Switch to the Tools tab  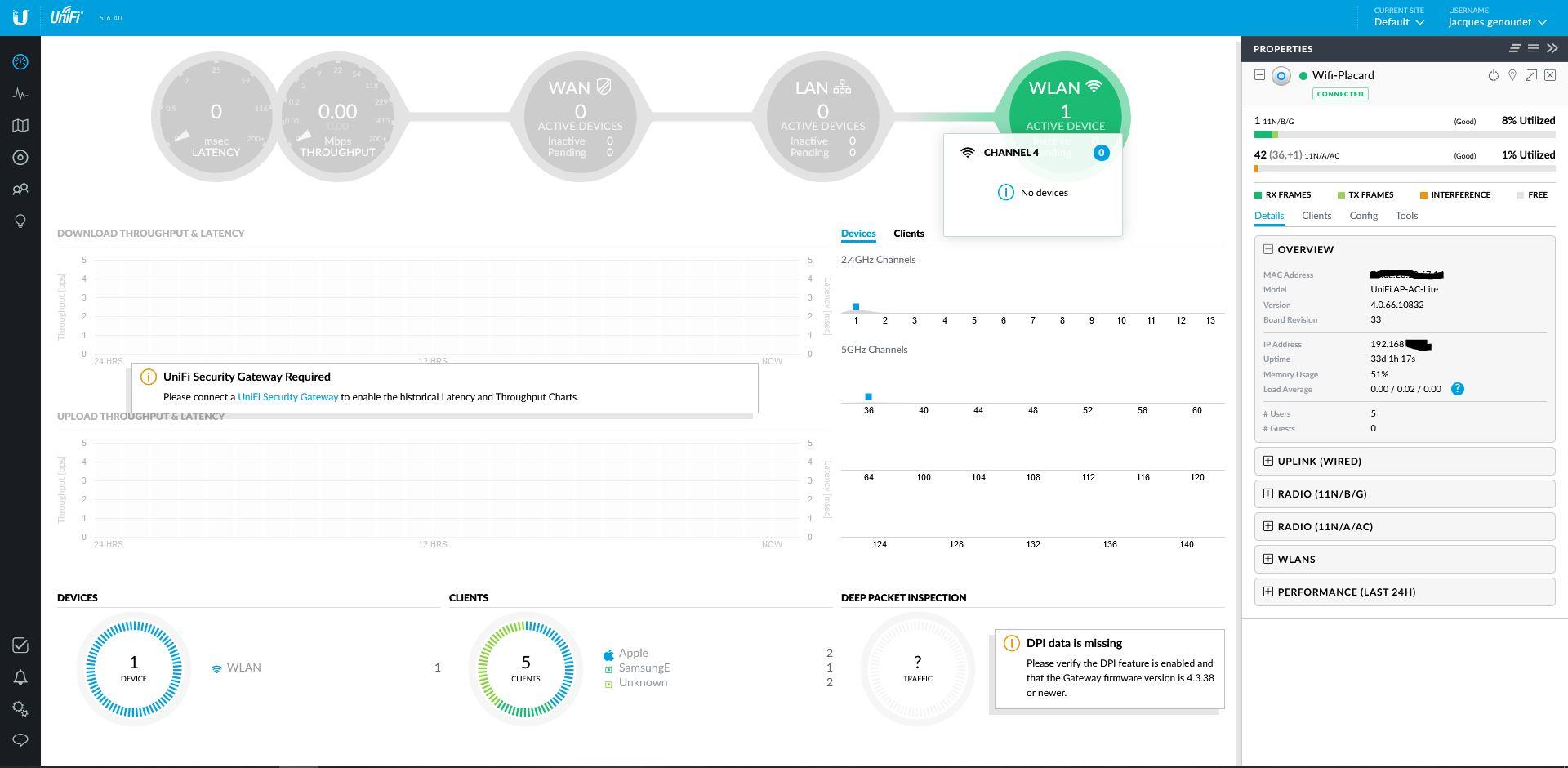[x=1406, y=216]
